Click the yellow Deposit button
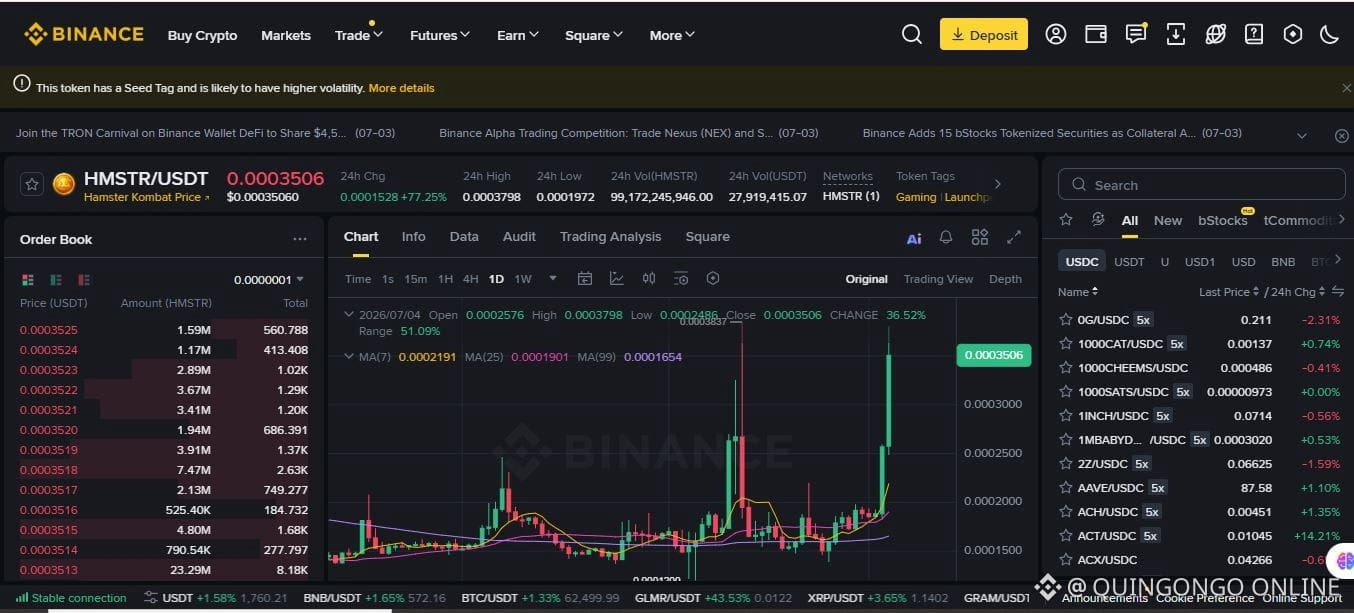This screenshot has height=613, width=1354. click(984, 34)
